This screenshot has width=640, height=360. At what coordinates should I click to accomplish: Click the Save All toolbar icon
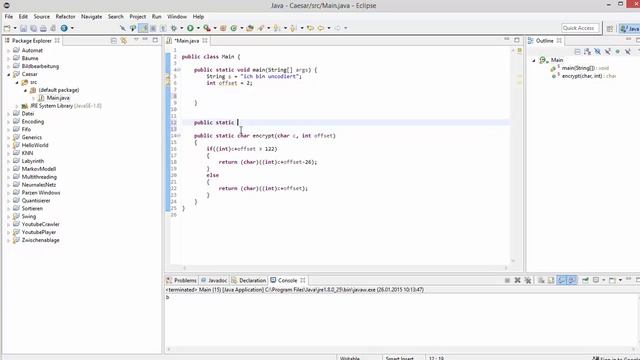pos(33,28)
